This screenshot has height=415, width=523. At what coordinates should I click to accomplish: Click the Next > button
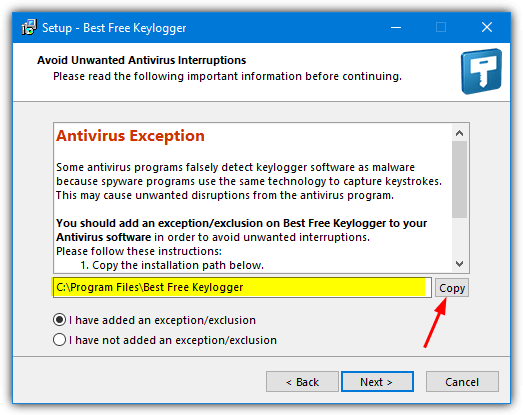377,382
